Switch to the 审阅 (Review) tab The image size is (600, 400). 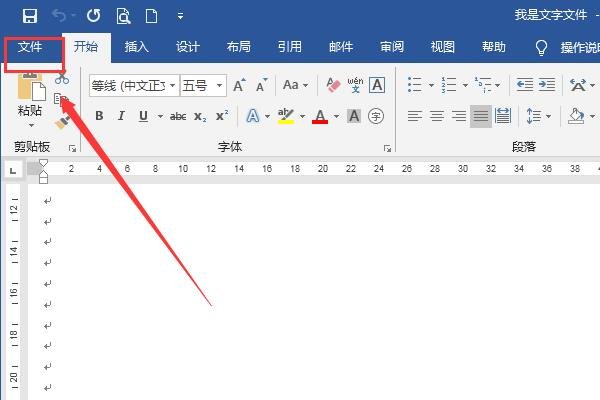coord(392,47)
